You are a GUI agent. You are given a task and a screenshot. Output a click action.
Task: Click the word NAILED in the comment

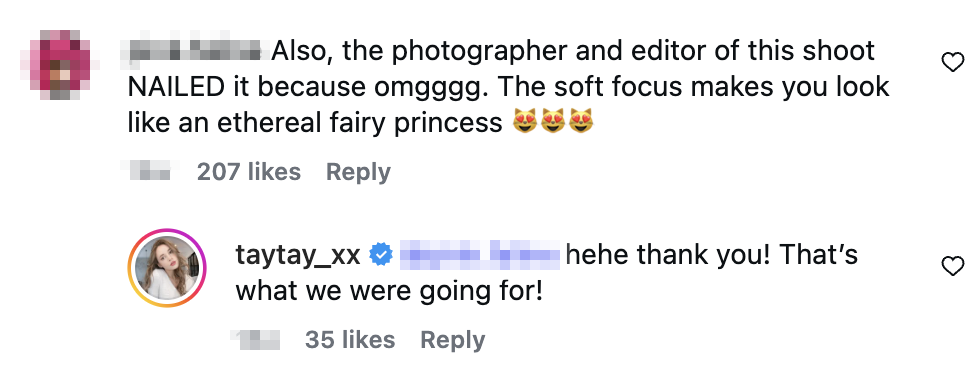pos(176,87)
